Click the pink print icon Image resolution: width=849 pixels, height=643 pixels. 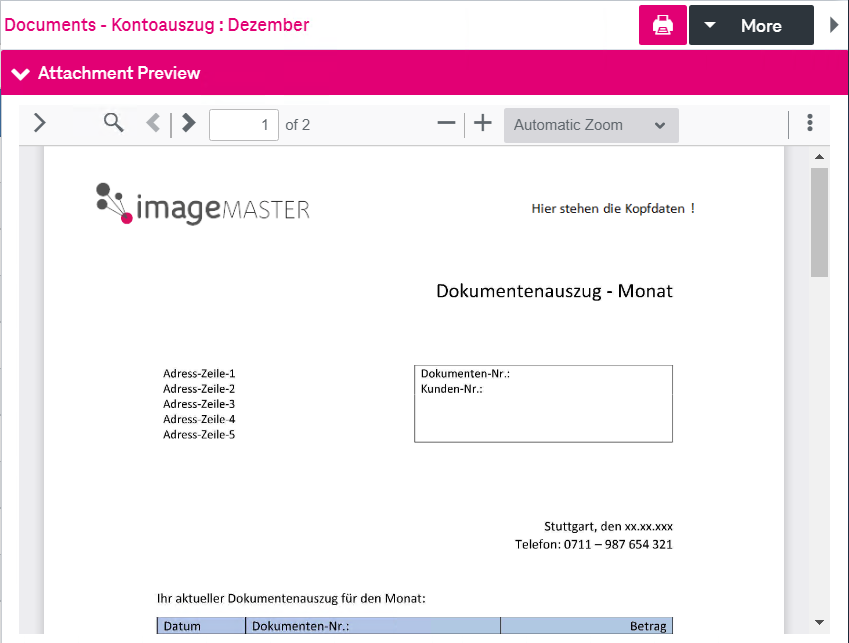(662, 24)
